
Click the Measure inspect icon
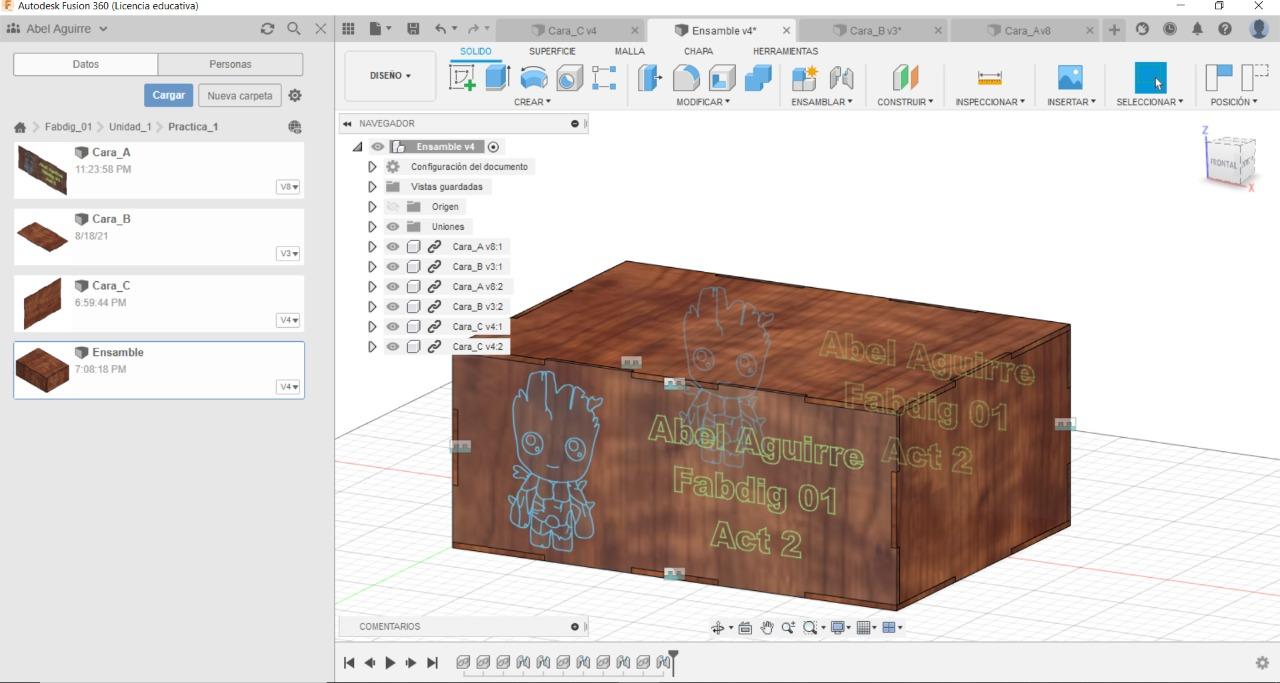[990, 78]
